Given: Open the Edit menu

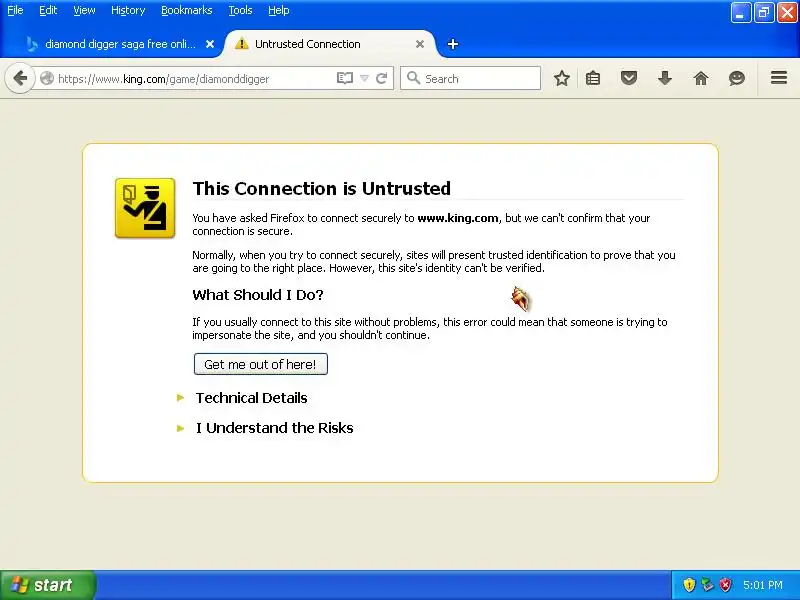Looking at the screenshot, I should [48, 10].
